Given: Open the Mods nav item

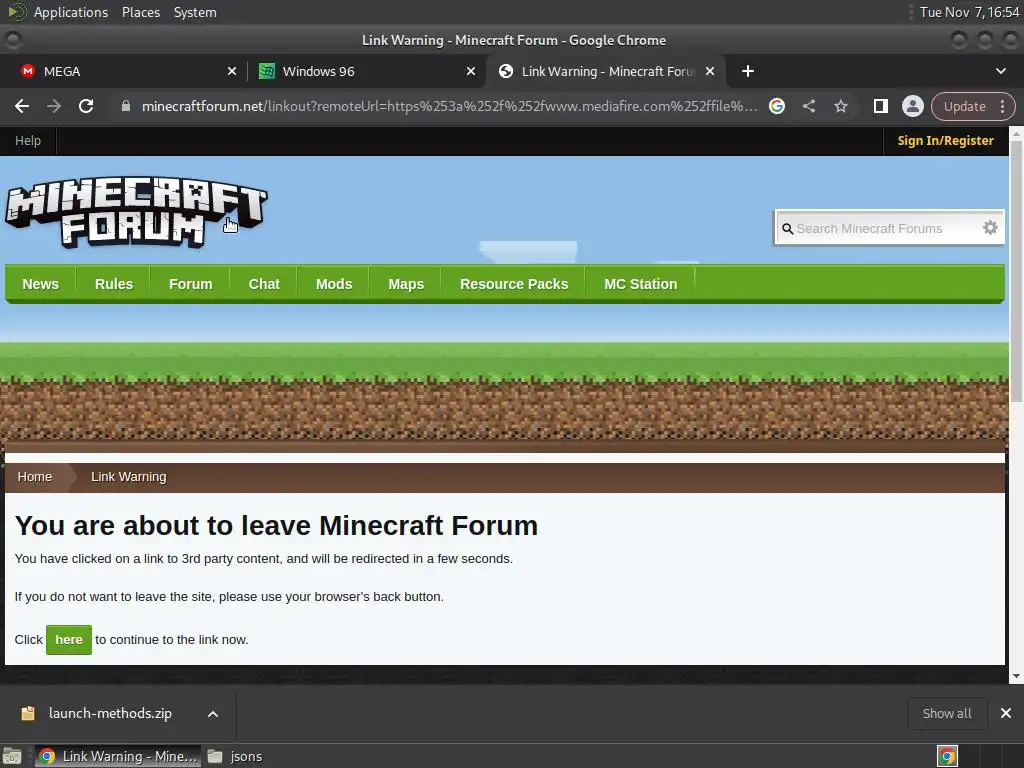Looking at the screenshot, I should pyautogui.click(x=334, y=284).
